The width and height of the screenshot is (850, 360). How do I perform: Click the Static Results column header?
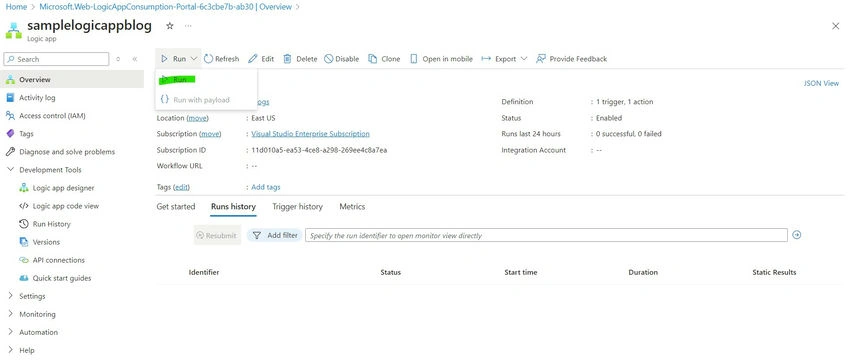[x=774, y=272]
